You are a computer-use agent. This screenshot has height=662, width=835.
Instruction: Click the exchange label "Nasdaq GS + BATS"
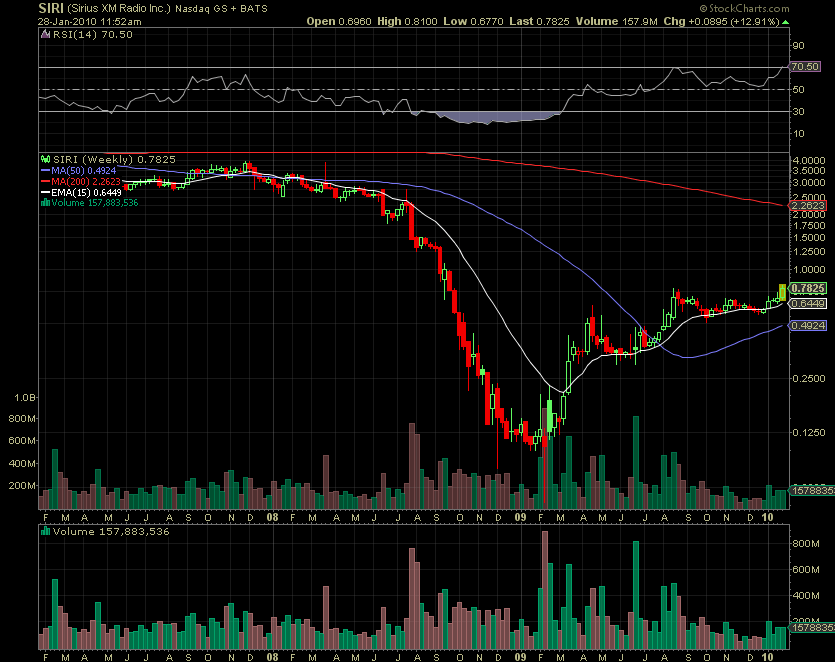tap(222, 9)
